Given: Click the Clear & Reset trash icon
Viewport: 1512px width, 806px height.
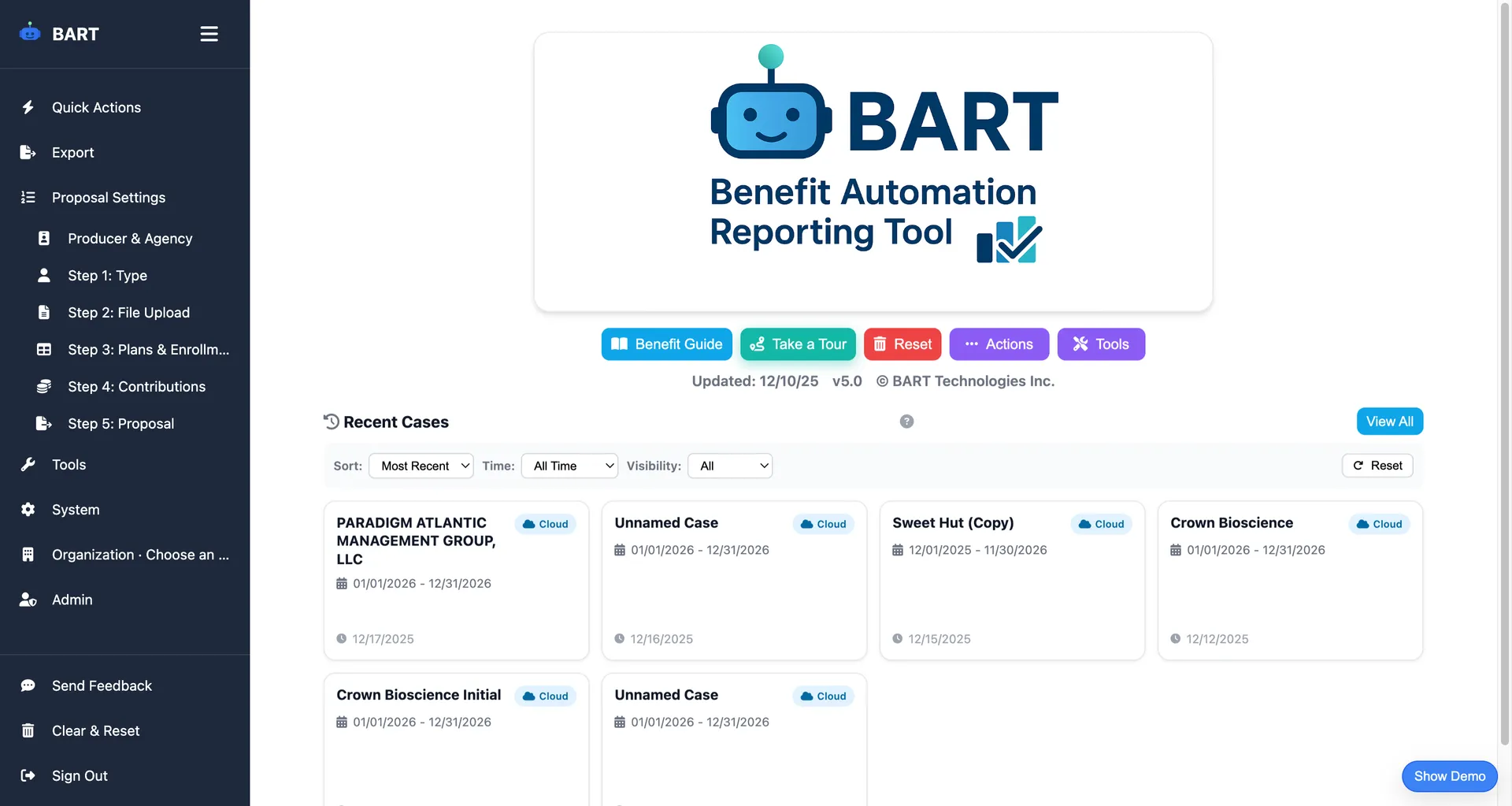Looking at the screenshot, I should pyautogui.click(x=28, y=730).
